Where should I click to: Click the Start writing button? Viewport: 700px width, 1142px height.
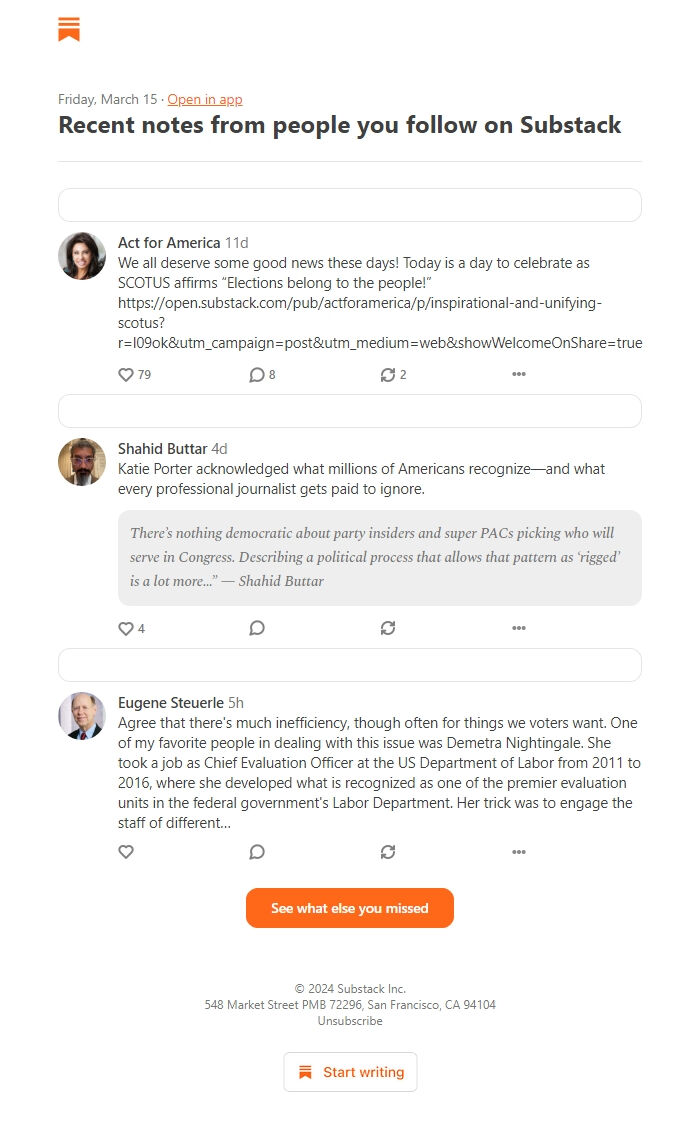[x=350, y=1071]
